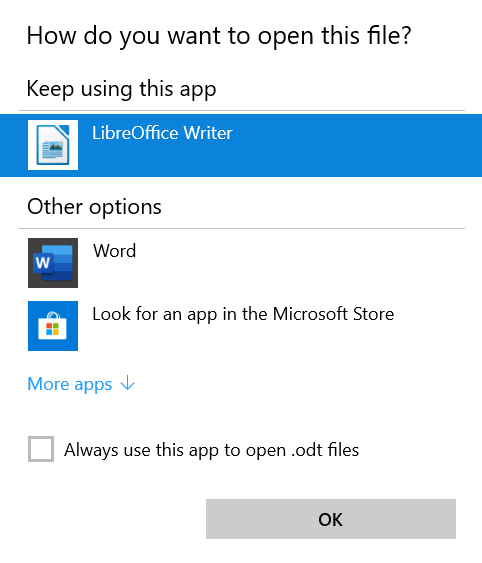
Task: Select the LibreOffice Writer app name
Action: [162, 133]
